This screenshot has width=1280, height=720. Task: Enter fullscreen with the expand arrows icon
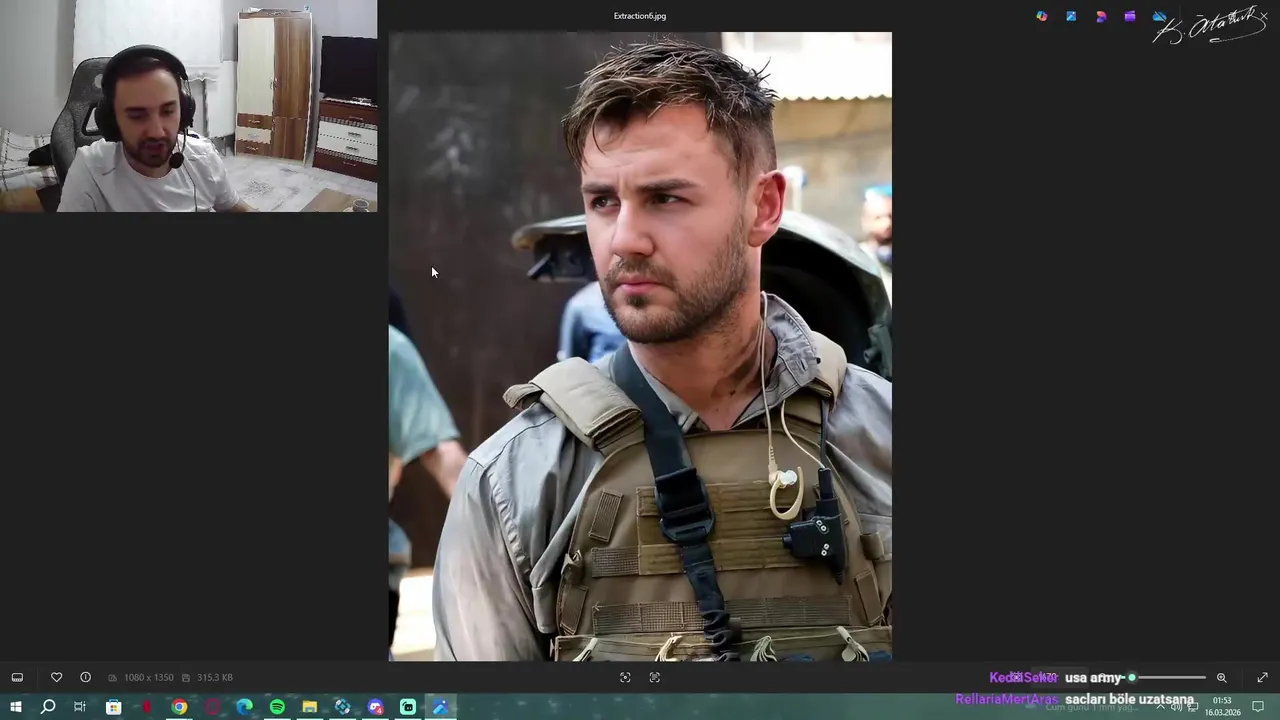pyautogui.click(x=1262, y=678)
